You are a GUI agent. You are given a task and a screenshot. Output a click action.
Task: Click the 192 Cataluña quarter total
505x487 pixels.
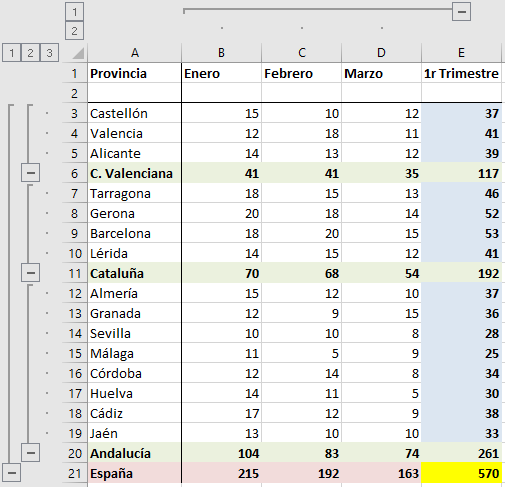tap(461, 273)
